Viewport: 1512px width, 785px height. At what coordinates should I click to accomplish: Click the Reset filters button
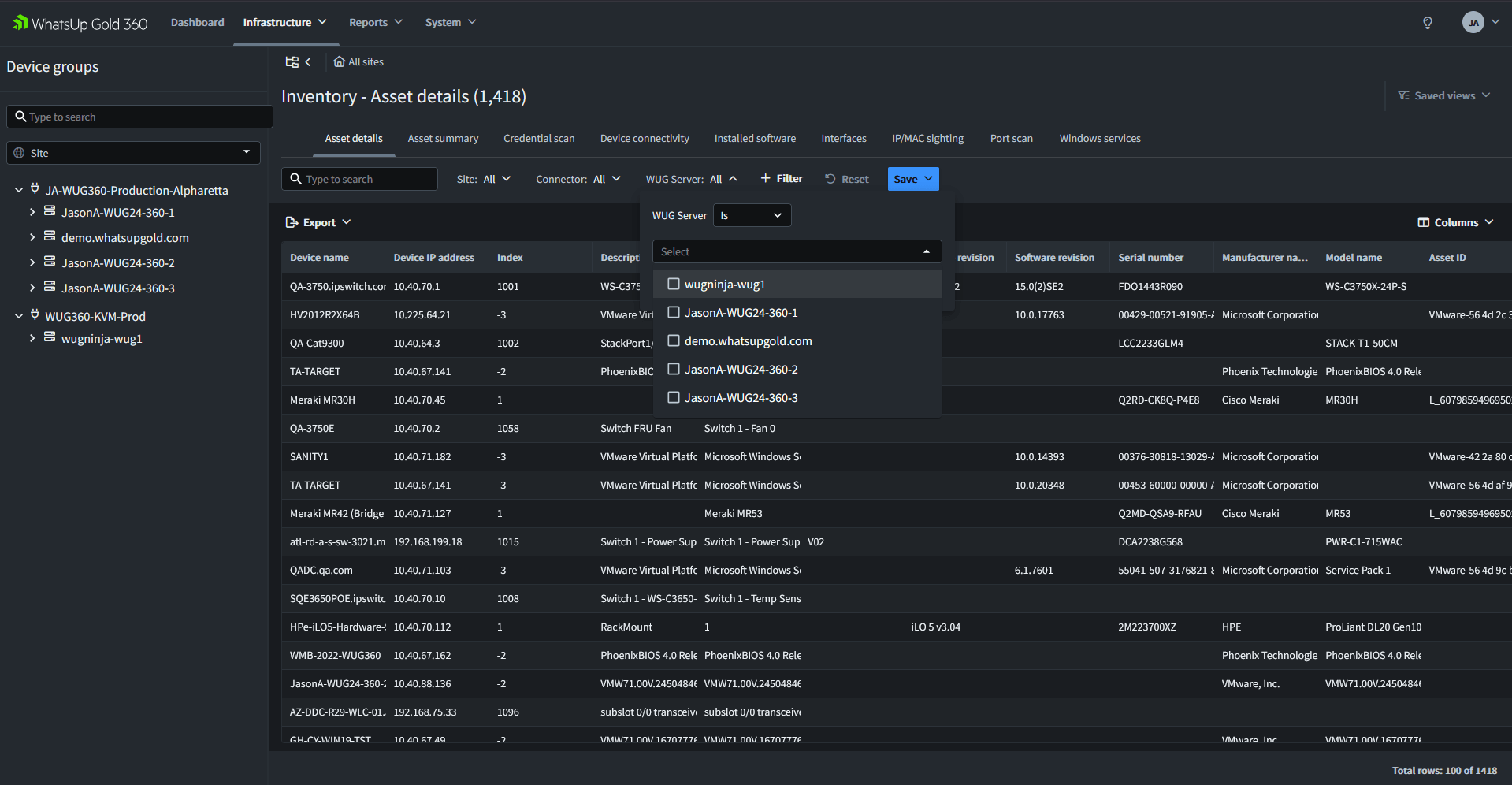pos(847,179)
